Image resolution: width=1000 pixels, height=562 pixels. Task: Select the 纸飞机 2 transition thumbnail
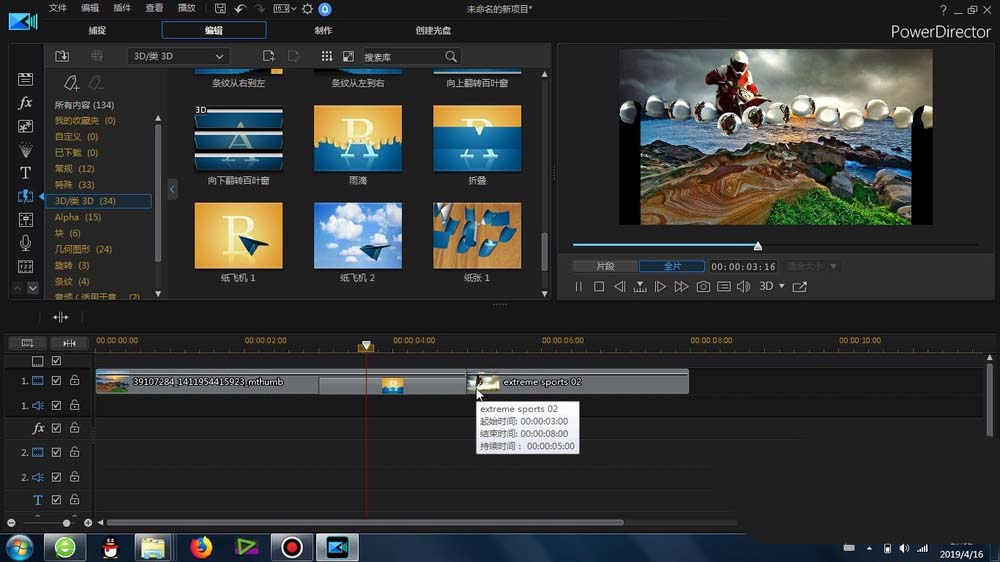[x=358, y=236]
